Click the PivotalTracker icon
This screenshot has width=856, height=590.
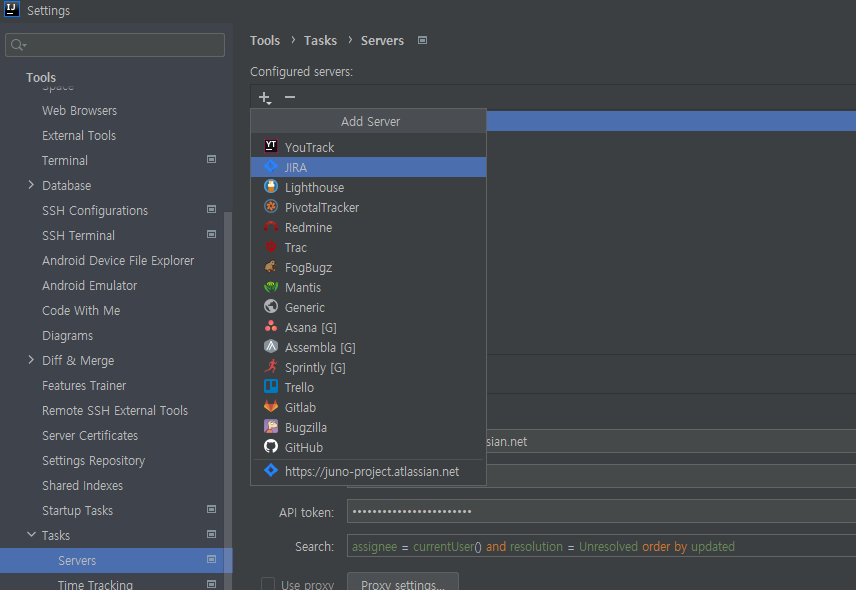tap(271, 206)
